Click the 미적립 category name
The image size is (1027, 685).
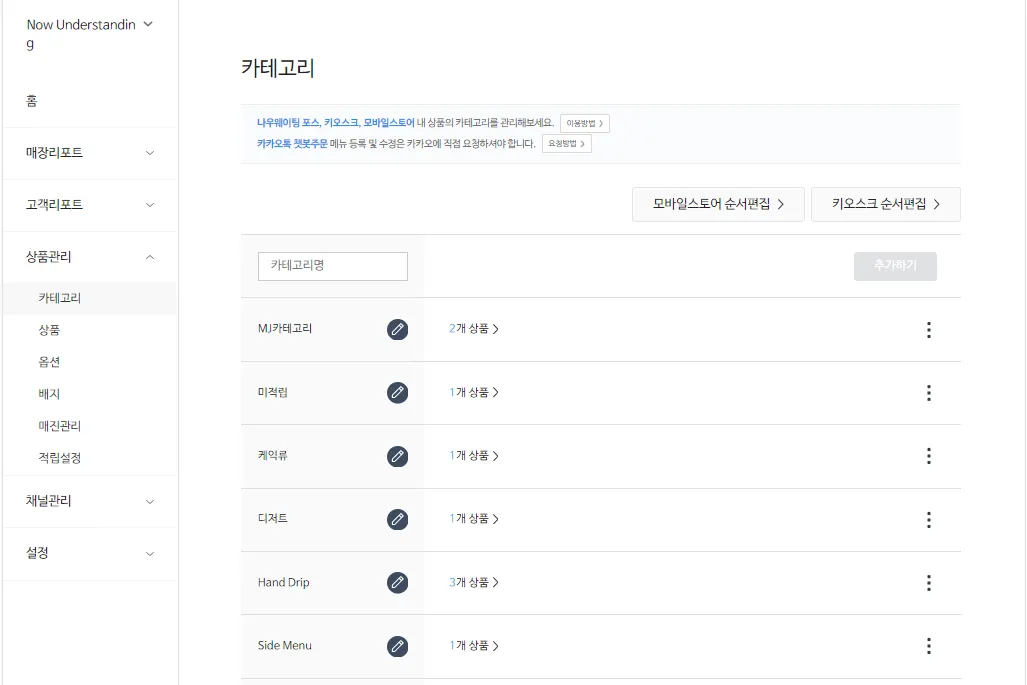(x=272, y=392)
